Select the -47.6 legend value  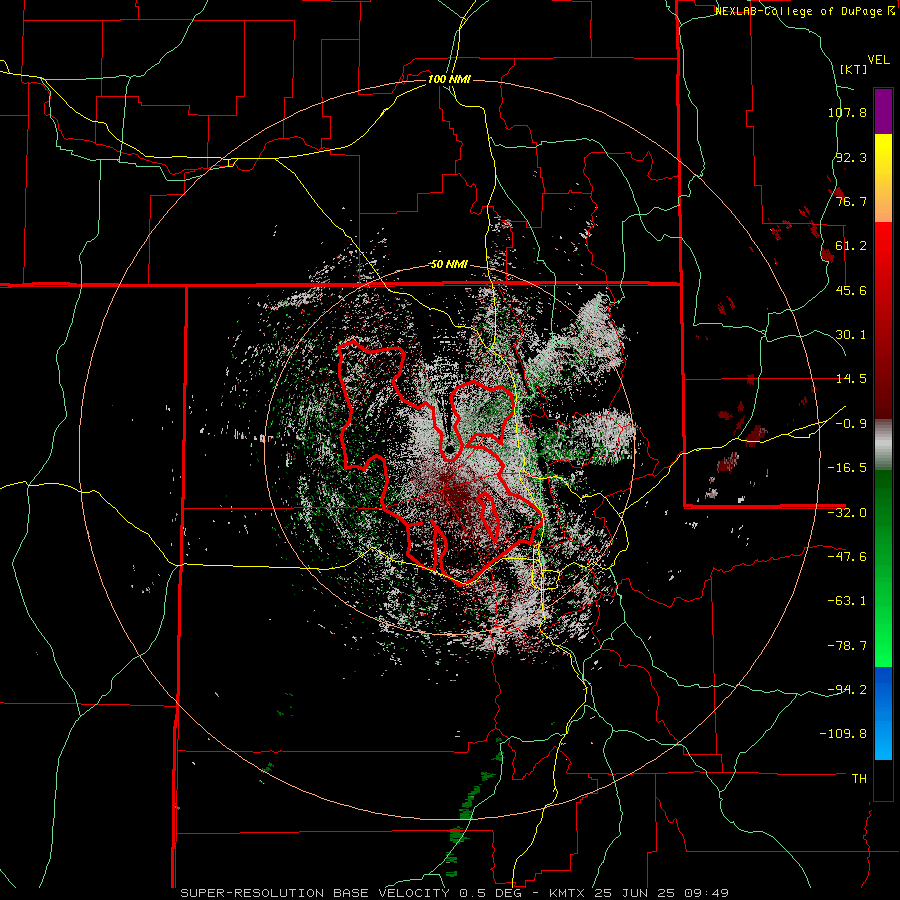[847, 557]
